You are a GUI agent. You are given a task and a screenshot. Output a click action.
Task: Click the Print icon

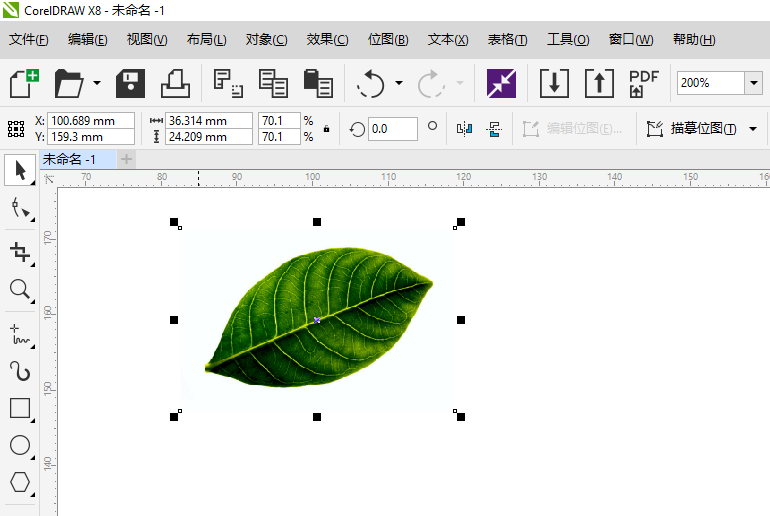coord(175,83)
